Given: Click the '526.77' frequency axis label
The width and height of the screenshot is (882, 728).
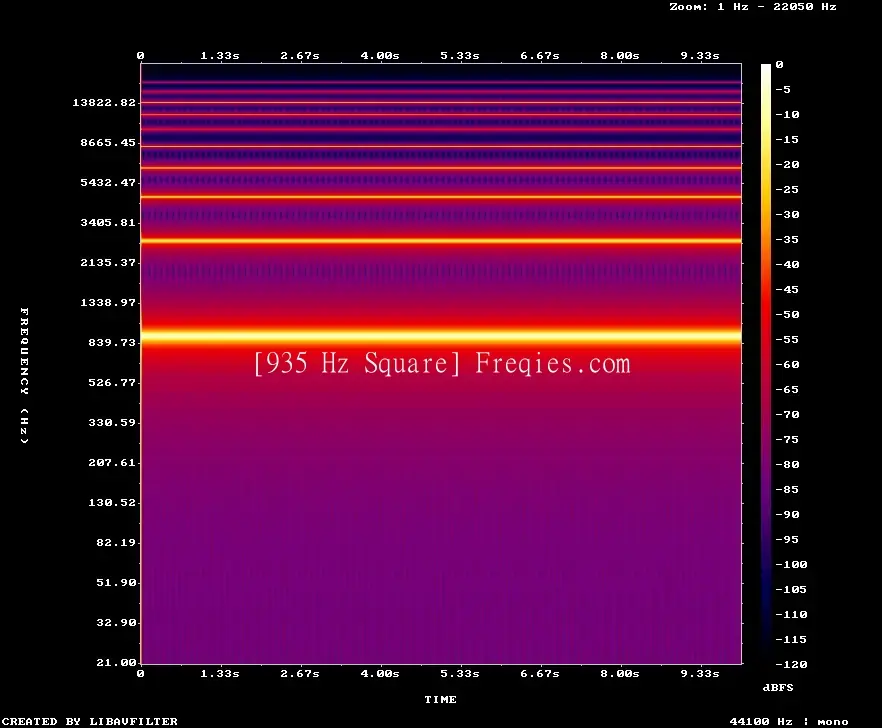Looking at the screenshot, I should [112, 382].
